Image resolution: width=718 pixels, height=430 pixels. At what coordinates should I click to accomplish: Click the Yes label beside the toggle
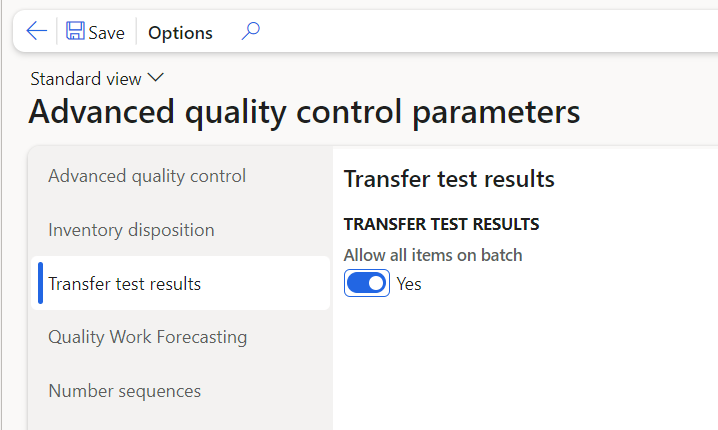409,284
